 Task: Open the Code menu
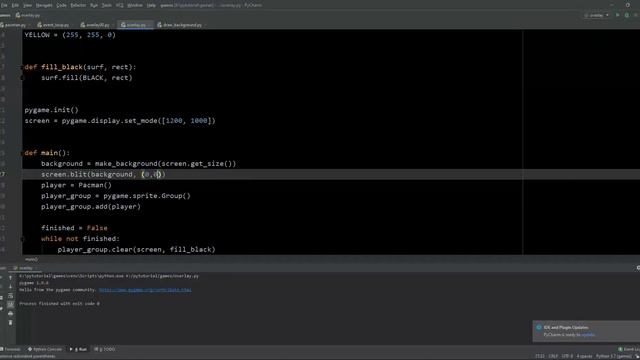coord(61,5)
